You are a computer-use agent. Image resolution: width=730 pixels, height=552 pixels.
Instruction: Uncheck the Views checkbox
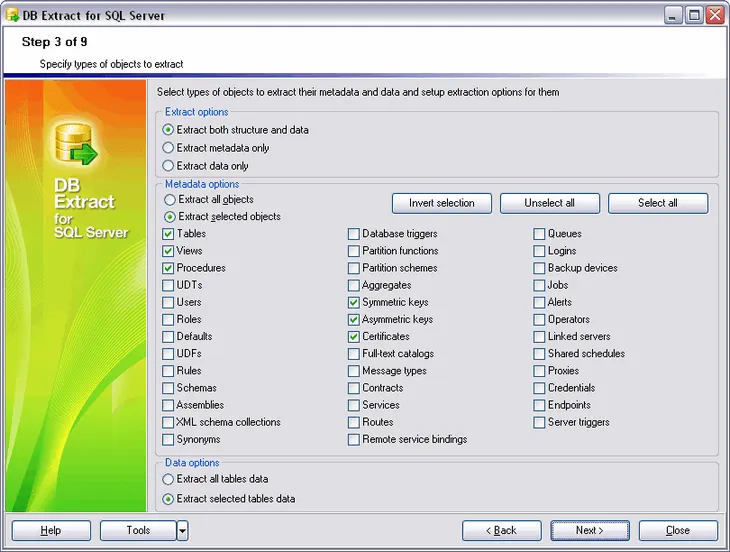click(x=168, y=251)
